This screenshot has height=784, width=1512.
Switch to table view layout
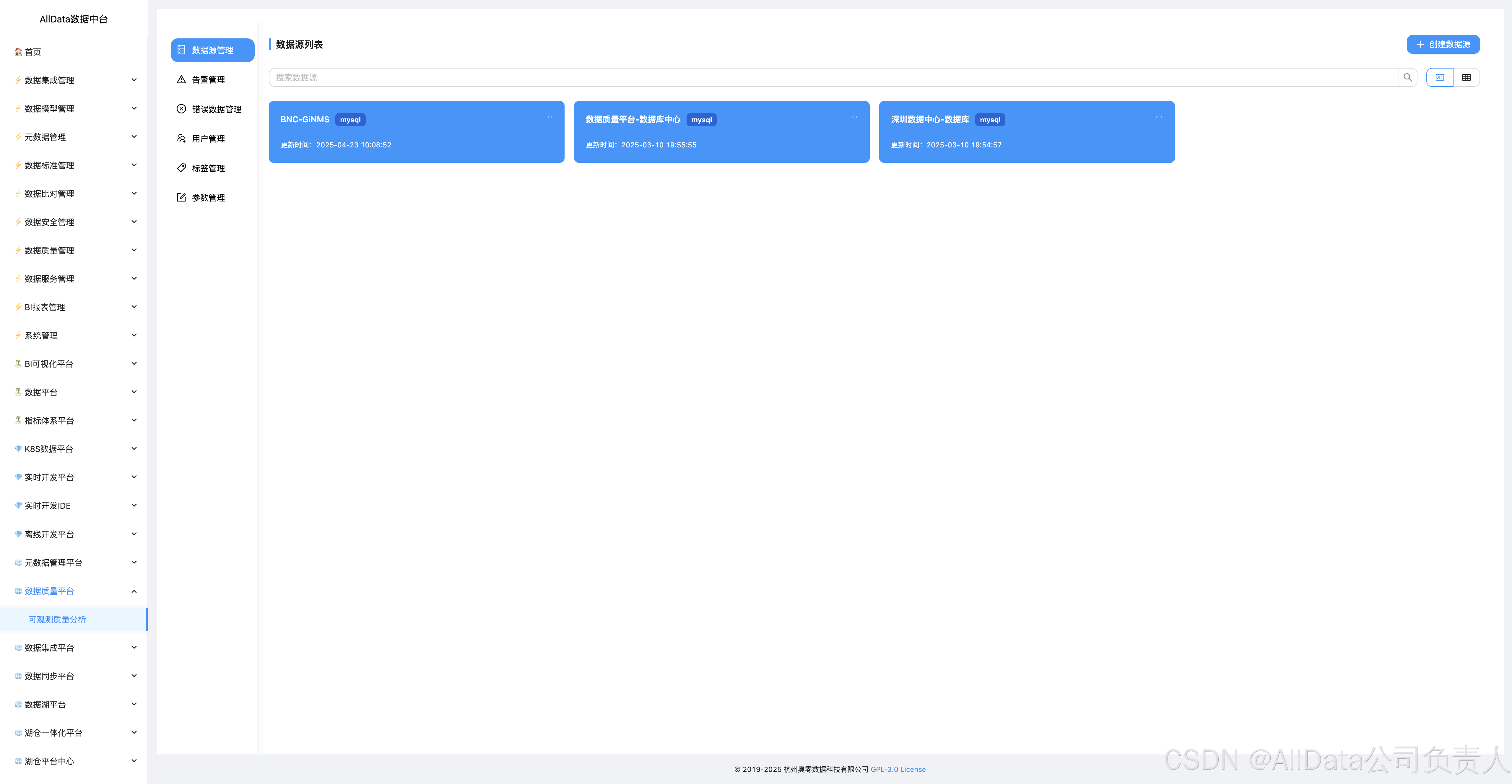click(1466, 77)
